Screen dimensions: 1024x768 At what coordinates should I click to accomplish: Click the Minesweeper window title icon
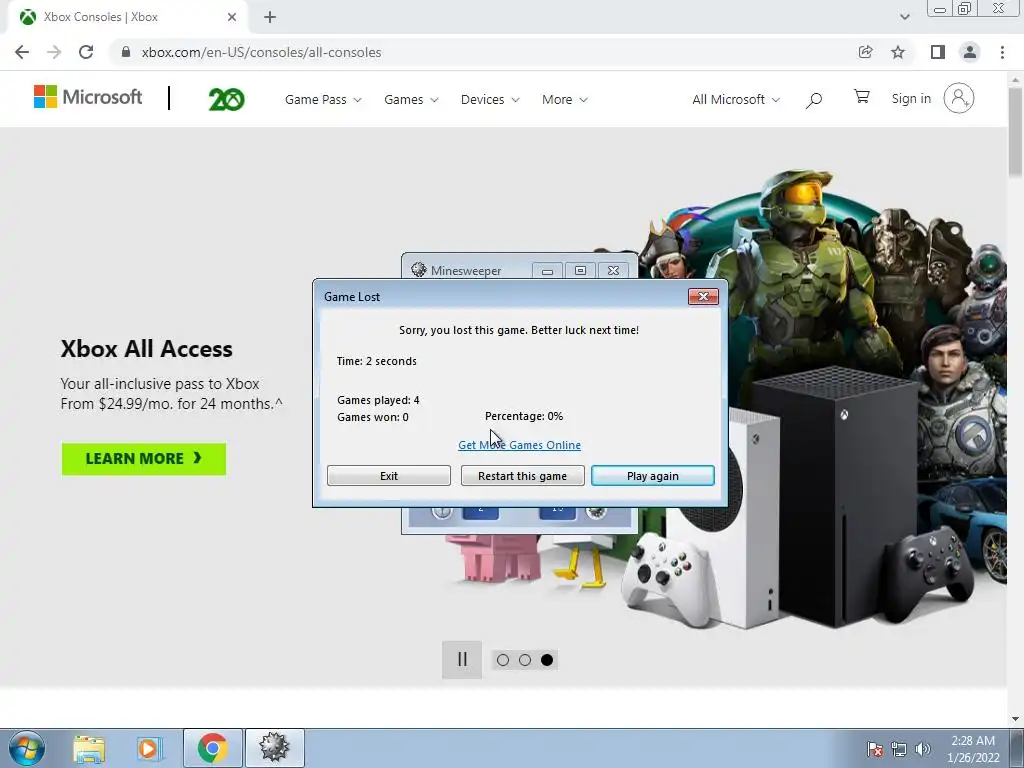point(419,270)
